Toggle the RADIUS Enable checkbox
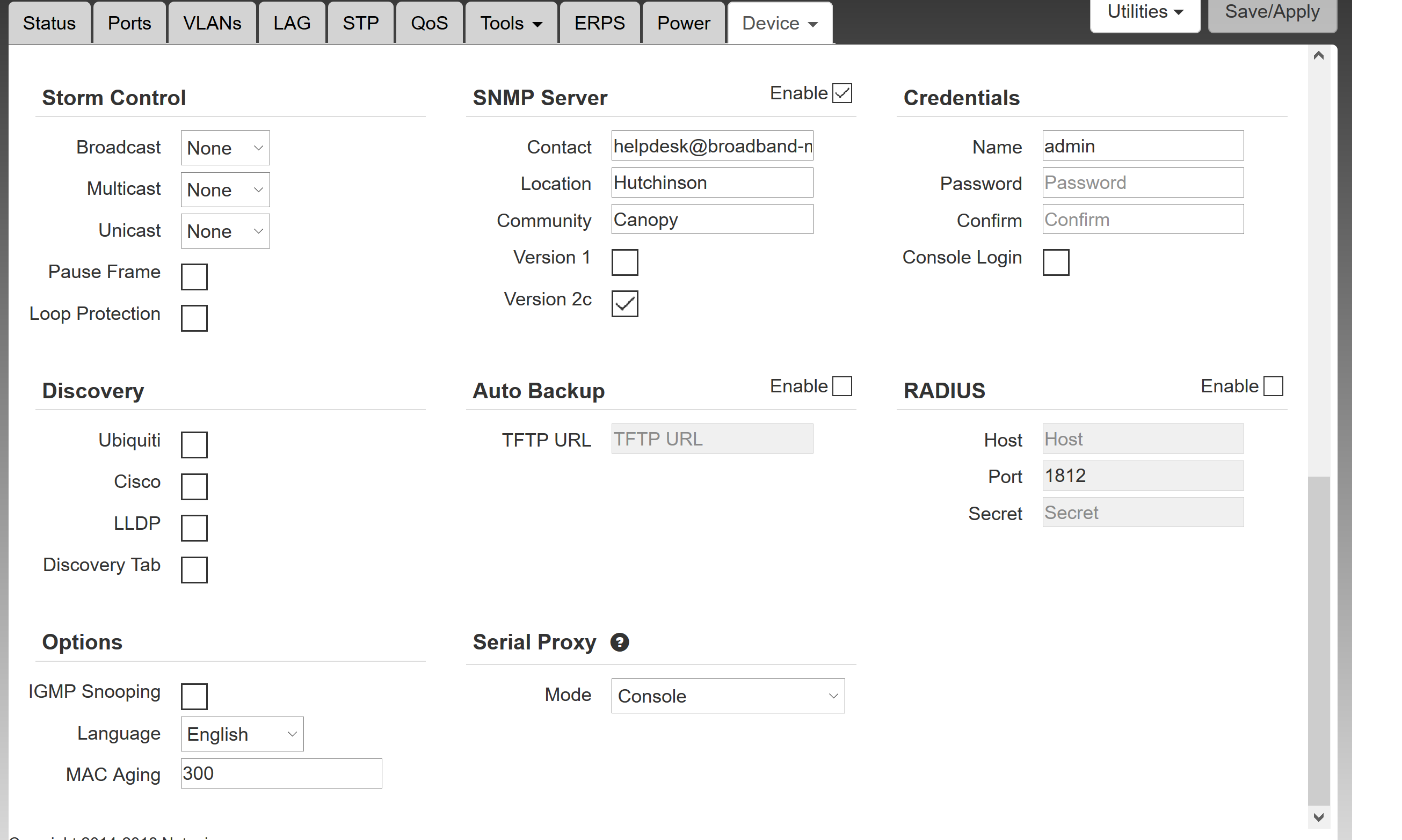Image resolution: width=1402 pixels, height=840 pixels. (x=1273, y=386)
